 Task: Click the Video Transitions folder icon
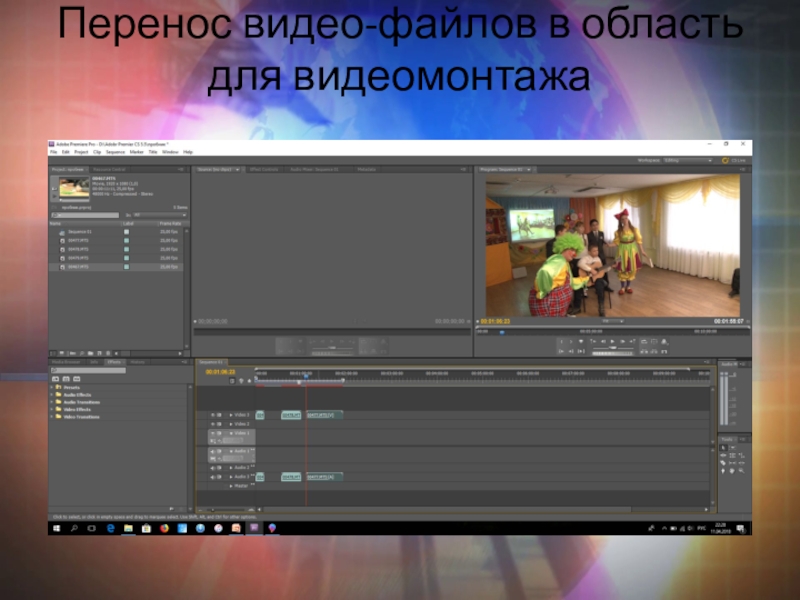coord(58,416)
